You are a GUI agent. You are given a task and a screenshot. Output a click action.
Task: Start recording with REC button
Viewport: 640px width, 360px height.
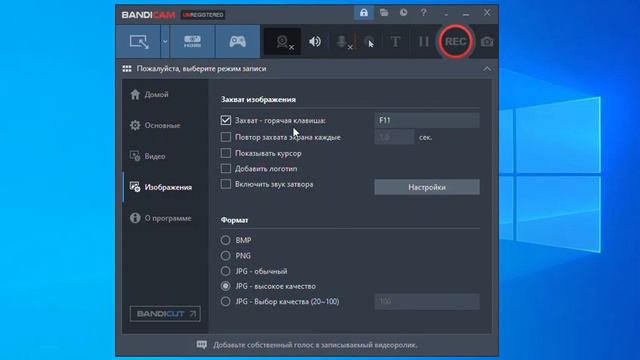click(455, 42)
